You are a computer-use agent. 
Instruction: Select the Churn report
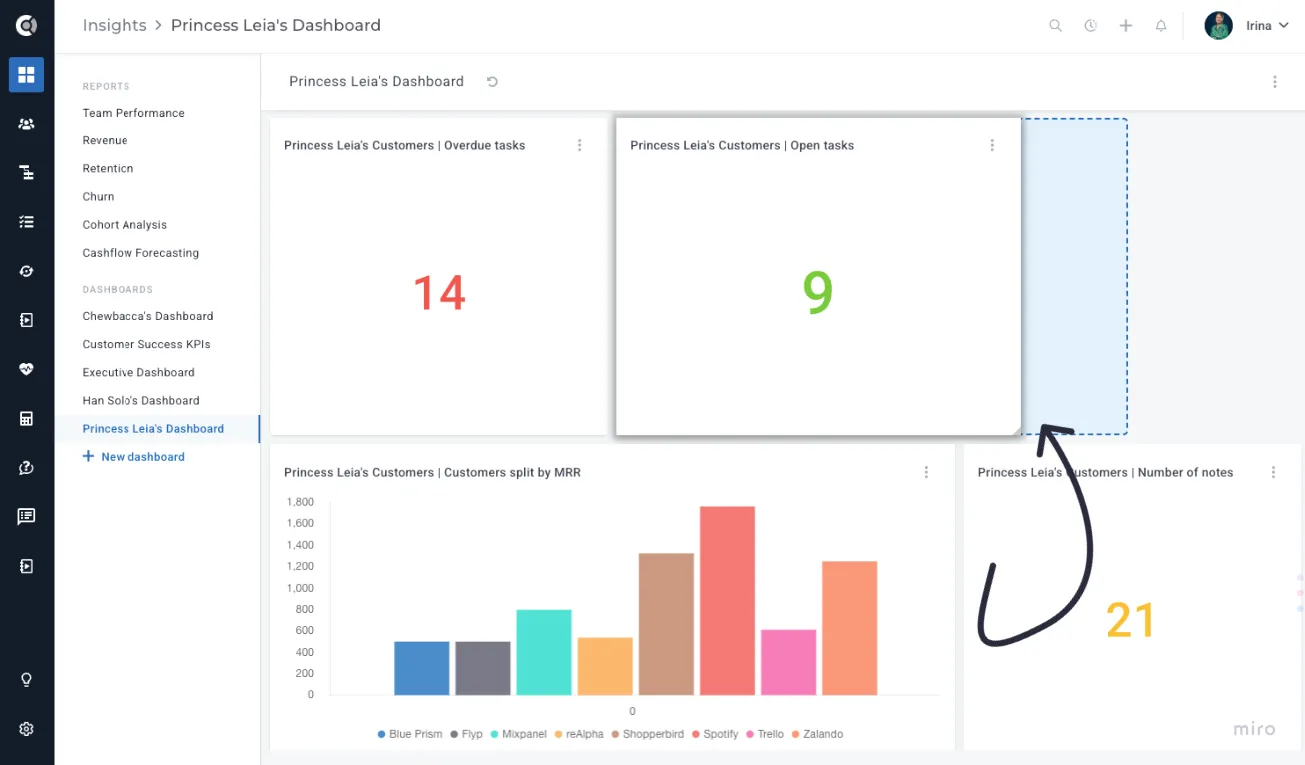(99, 197)
